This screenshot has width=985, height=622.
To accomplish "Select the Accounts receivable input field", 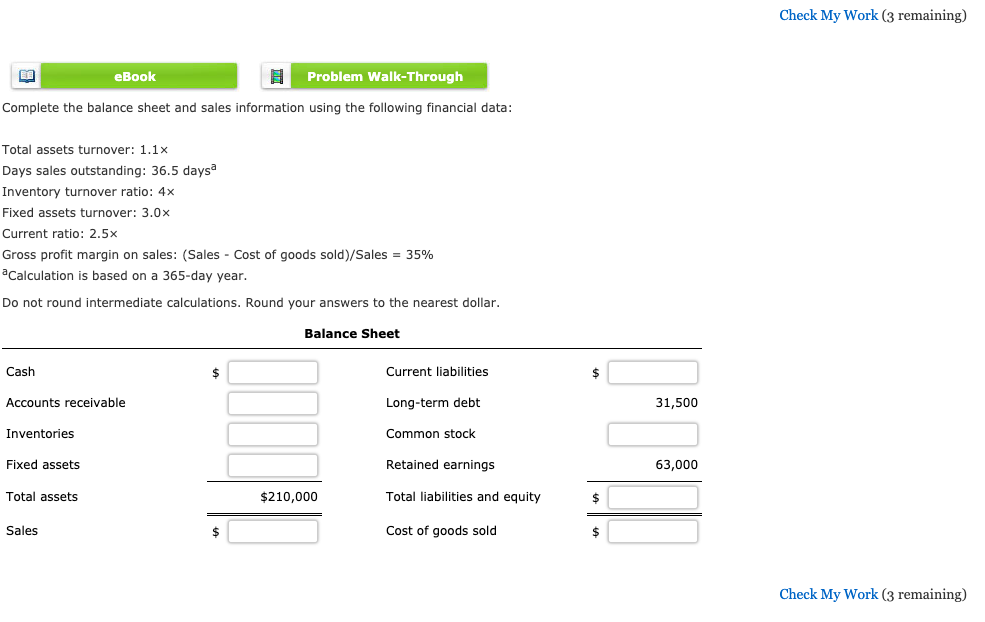I will pos(272,402).
